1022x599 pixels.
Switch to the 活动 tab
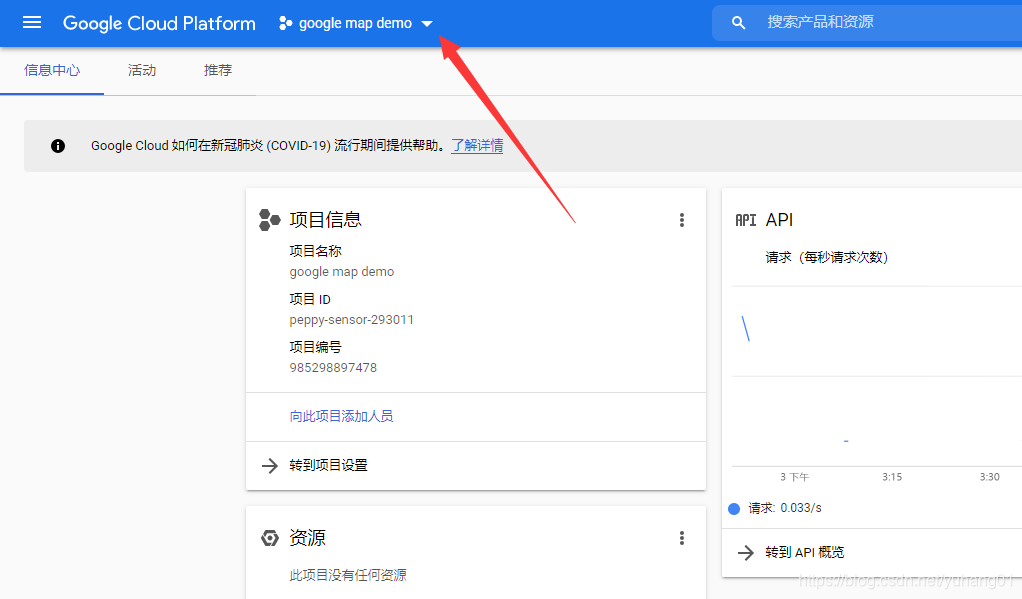(142, 70)
